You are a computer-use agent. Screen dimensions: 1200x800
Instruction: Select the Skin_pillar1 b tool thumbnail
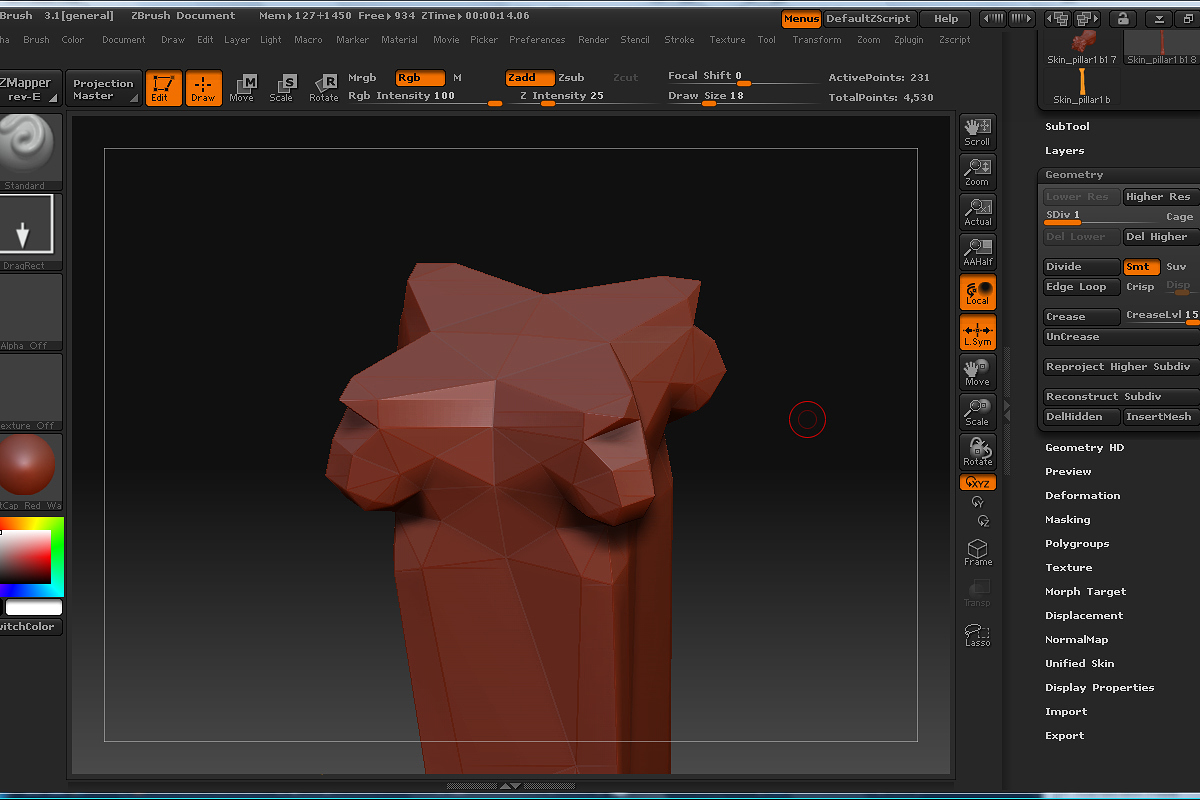(x=1082, y=82)
